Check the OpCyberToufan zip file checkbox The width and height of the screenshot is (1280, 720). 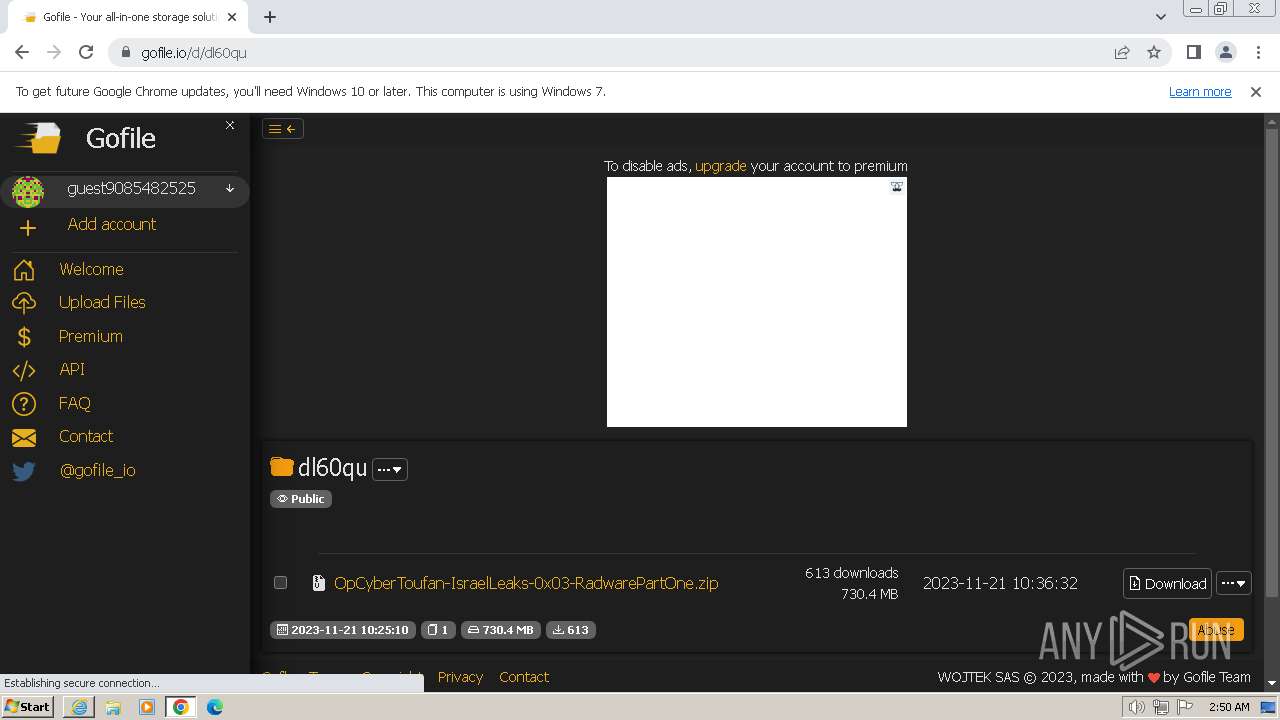click(x=280, y=583)
